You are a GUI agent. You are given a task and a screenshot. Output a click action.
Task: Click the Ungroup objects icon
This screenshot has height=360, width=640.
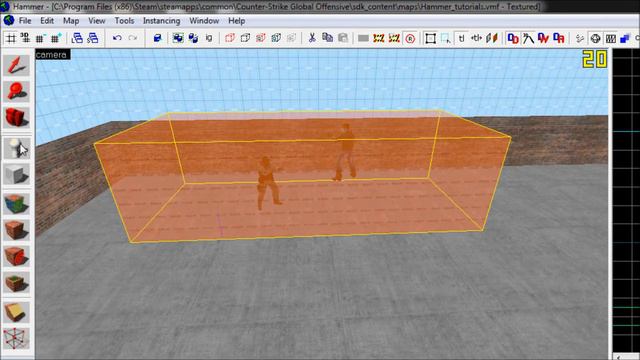pyautogui.click(x=193, y=38)
